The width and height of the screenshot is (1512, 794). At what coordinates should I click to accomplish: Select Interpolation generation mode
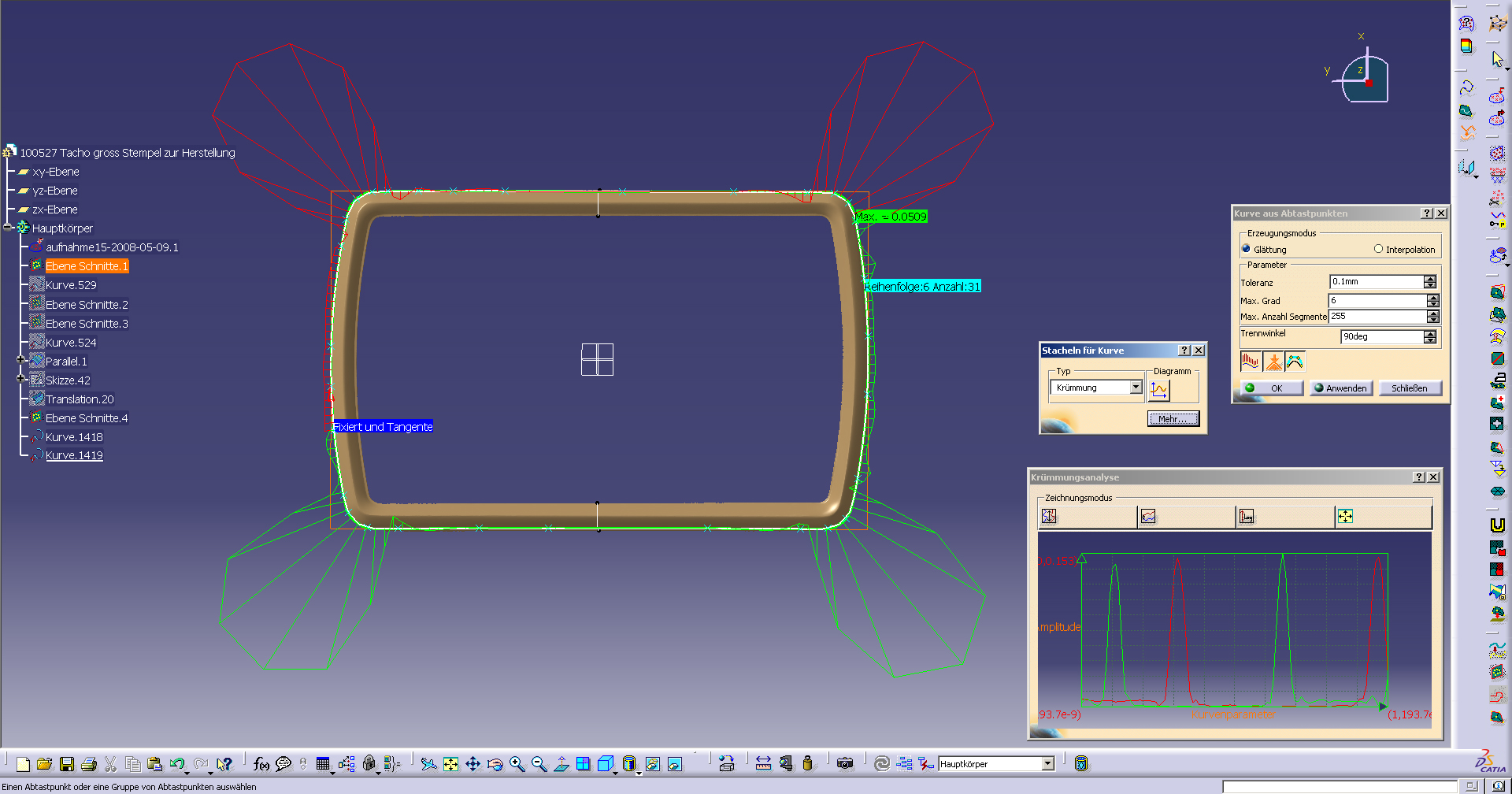tap(1404, 250)
